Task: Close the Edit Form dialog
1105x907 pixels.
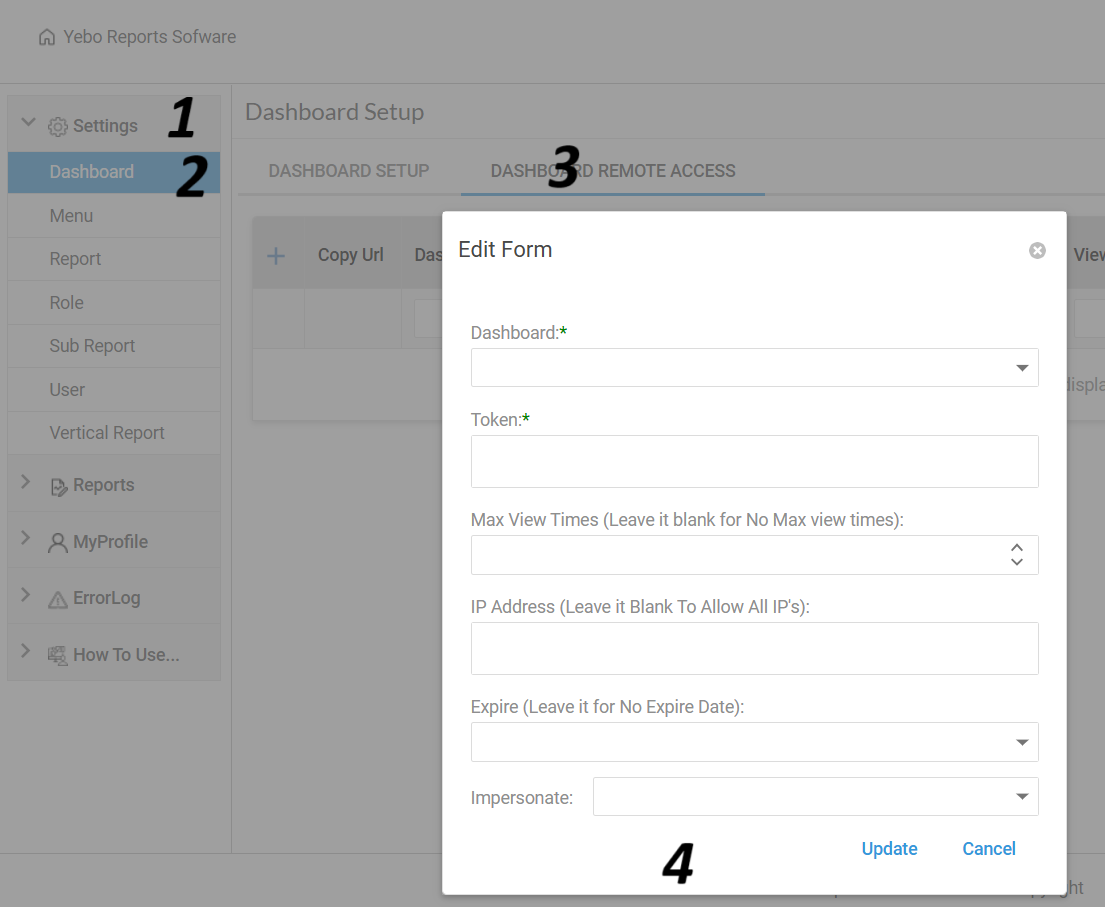Action: point(1037,251)
